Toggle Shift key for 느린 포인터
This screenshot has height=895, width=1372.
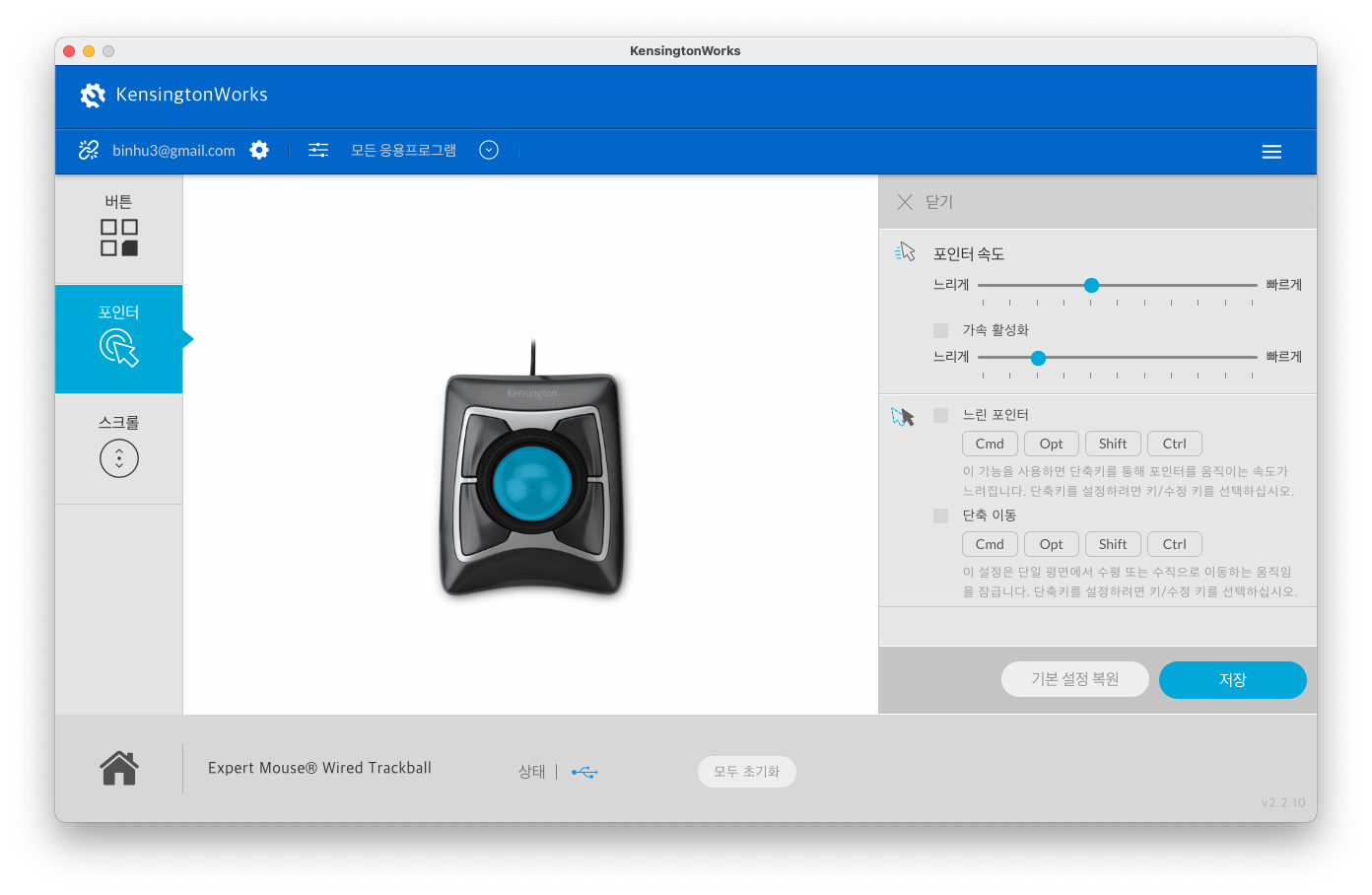pyautogui.click(x=1113, y=444)
